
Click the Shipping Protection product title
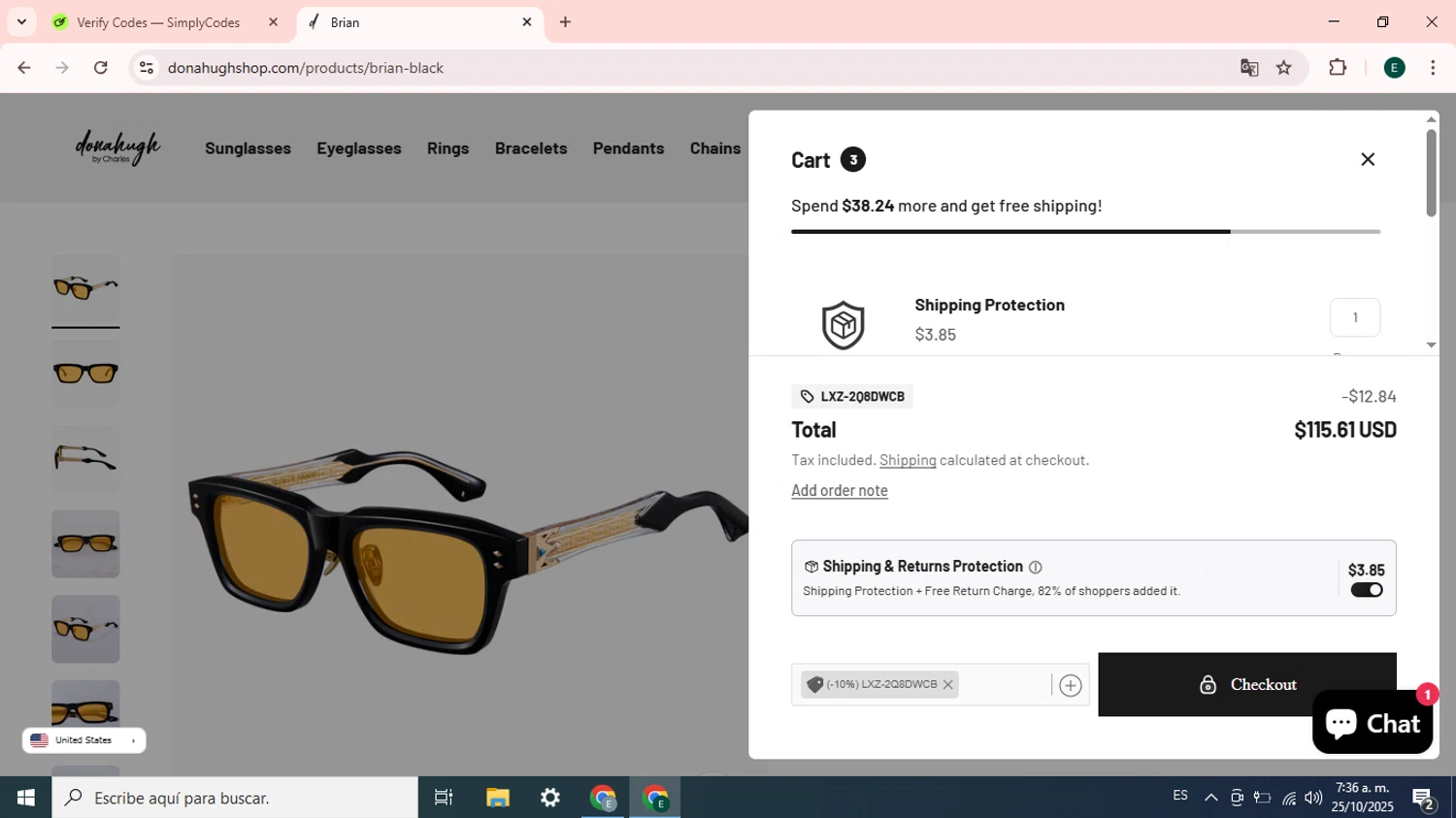tap(989, 306)
